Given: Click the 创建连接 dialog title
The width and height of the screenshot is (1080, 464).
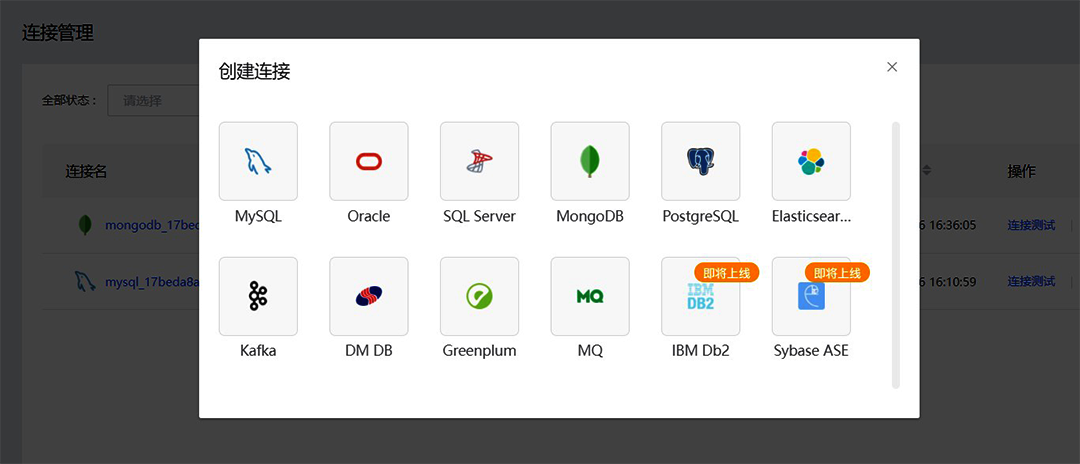Looking at the screenshot, I should coord(254,72).
